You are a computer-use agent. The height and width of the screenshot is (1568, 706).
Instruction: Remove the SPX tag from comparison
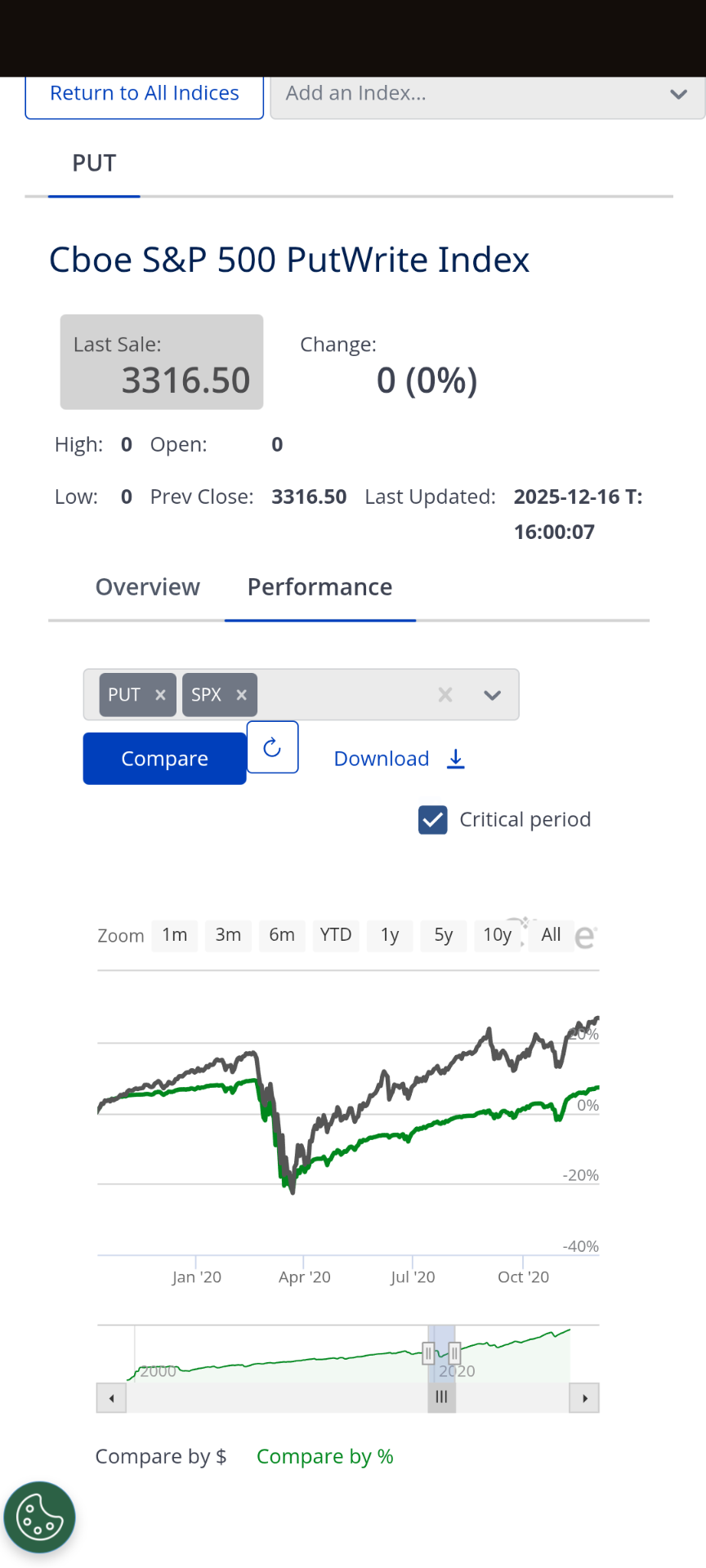click(x=241, y=695)
